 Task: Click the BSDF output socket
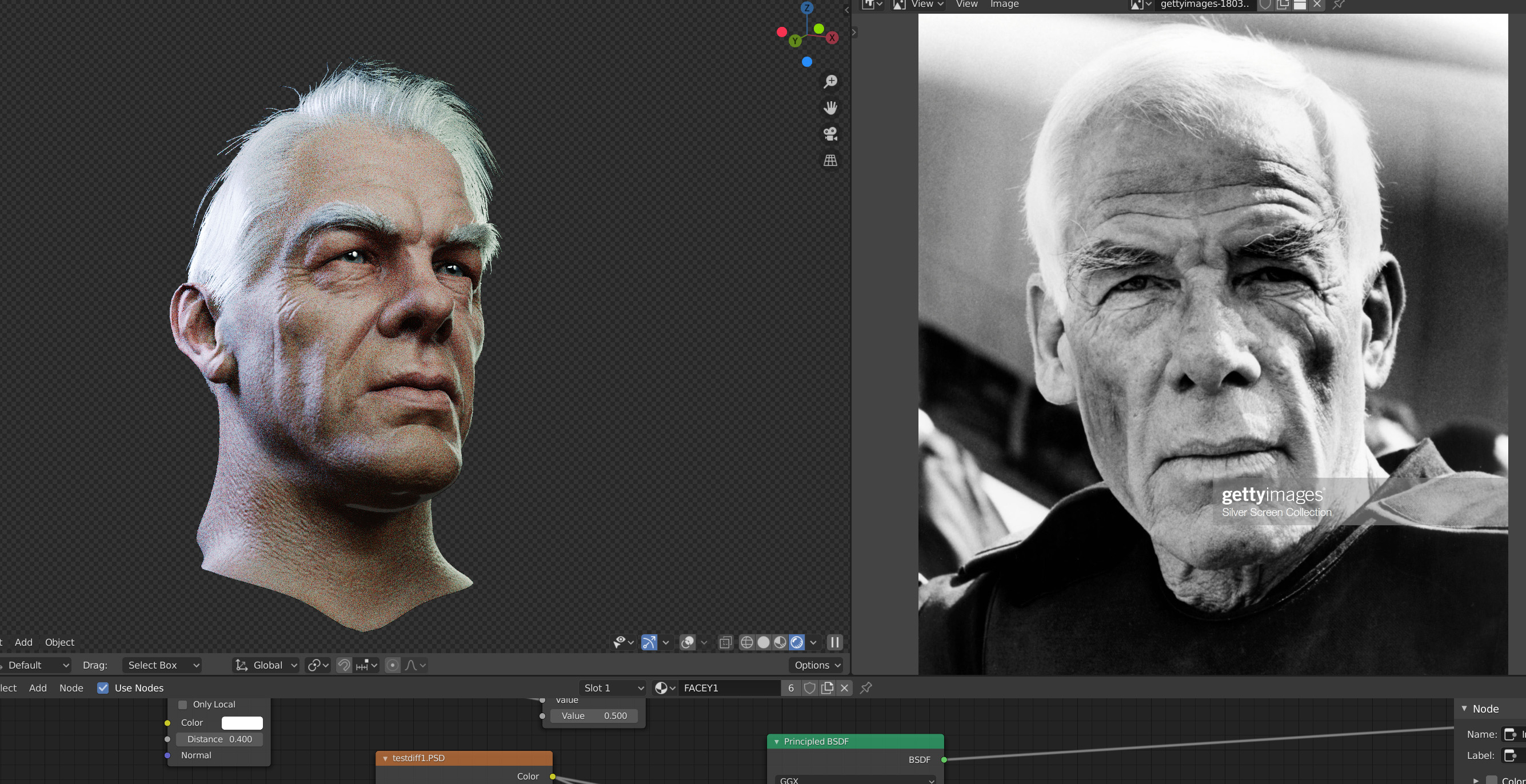click(x=944, y=760)
